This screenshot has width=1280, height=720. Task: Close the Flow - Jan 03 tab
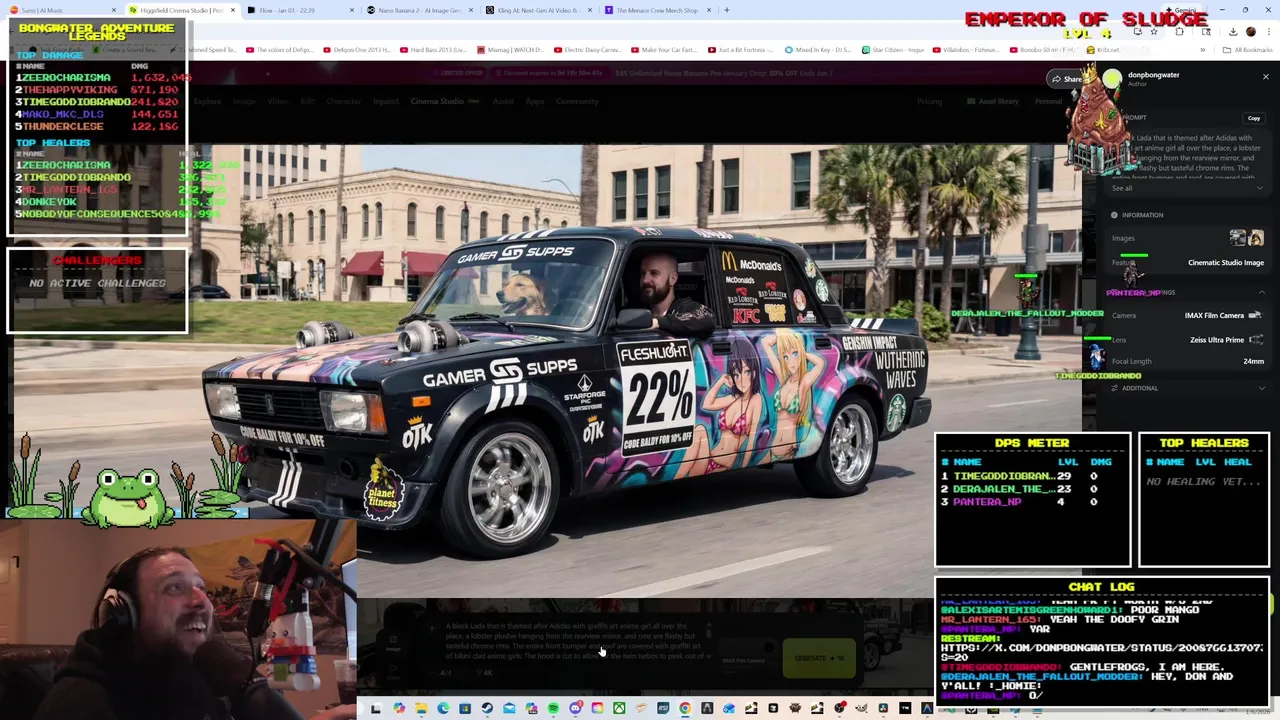[352, 10]
